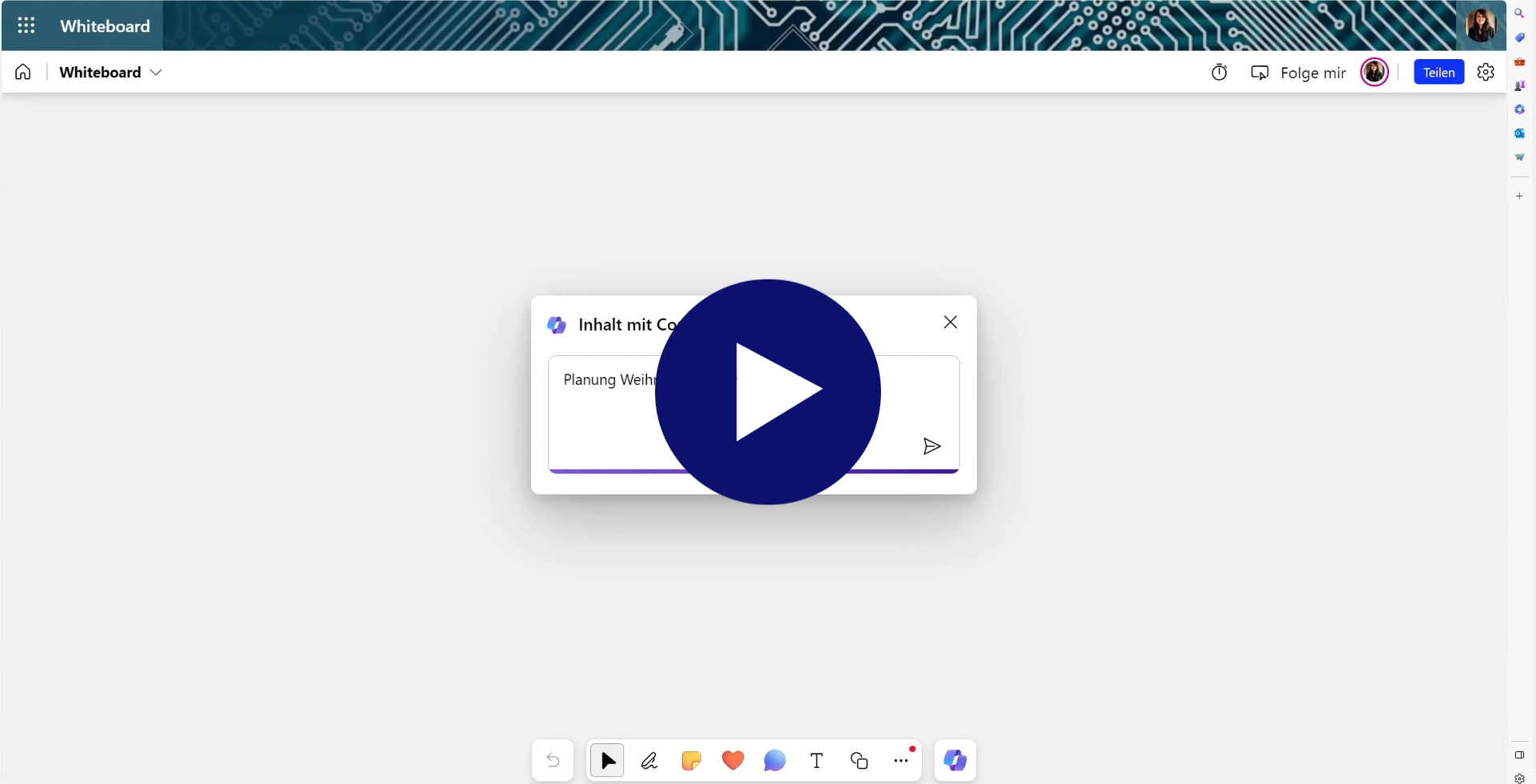This screenshot has width=1536, height=784.
Task: Open Copilot from the bottom toolbar
Action: point(955,761)
